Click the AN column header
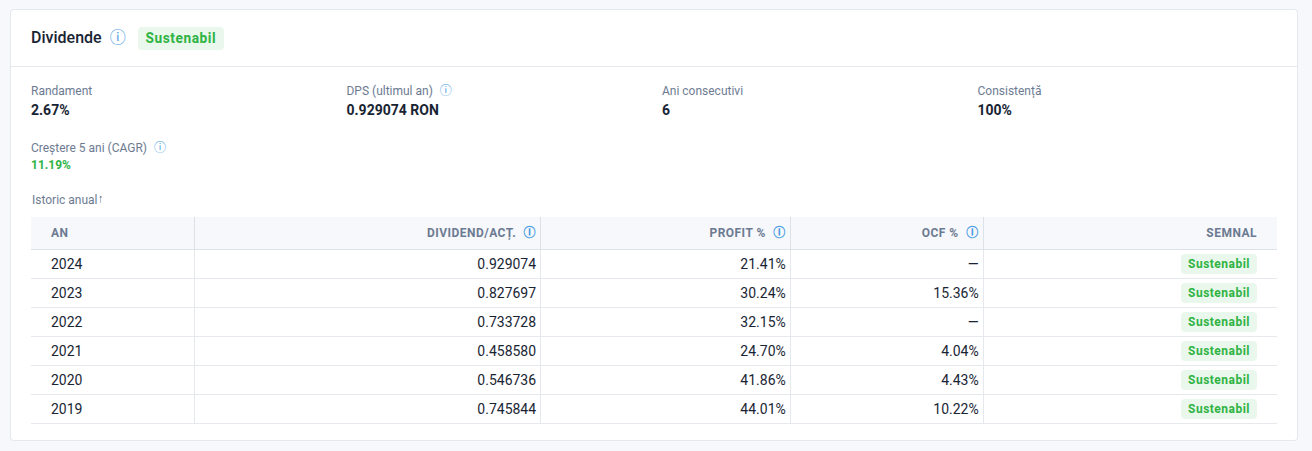The image size is (1312, 451). (x=60, y=233)
